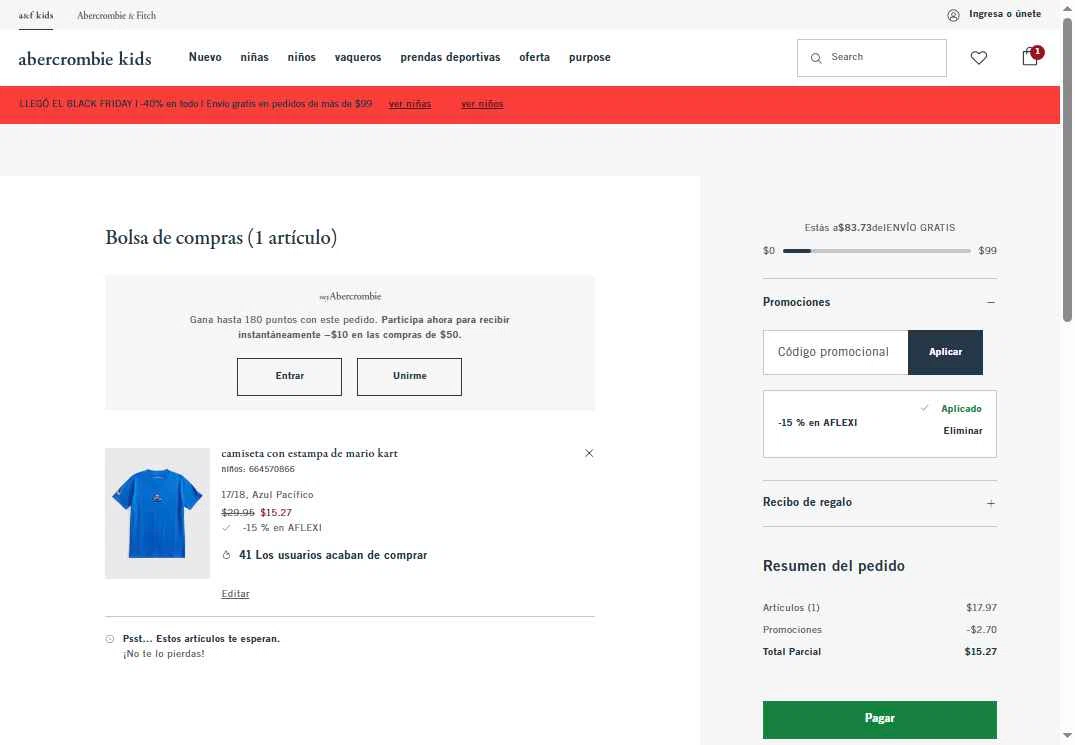This screenshot has width=1075, height=745.
Task: Expand the Recibo de regalo section
Action: point(991,503)
